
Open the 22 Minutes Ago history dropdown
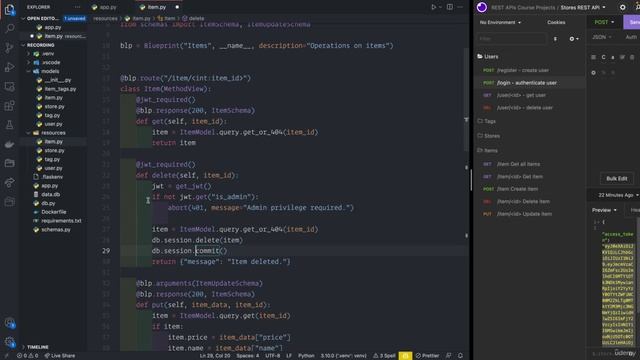click(618, 195)
